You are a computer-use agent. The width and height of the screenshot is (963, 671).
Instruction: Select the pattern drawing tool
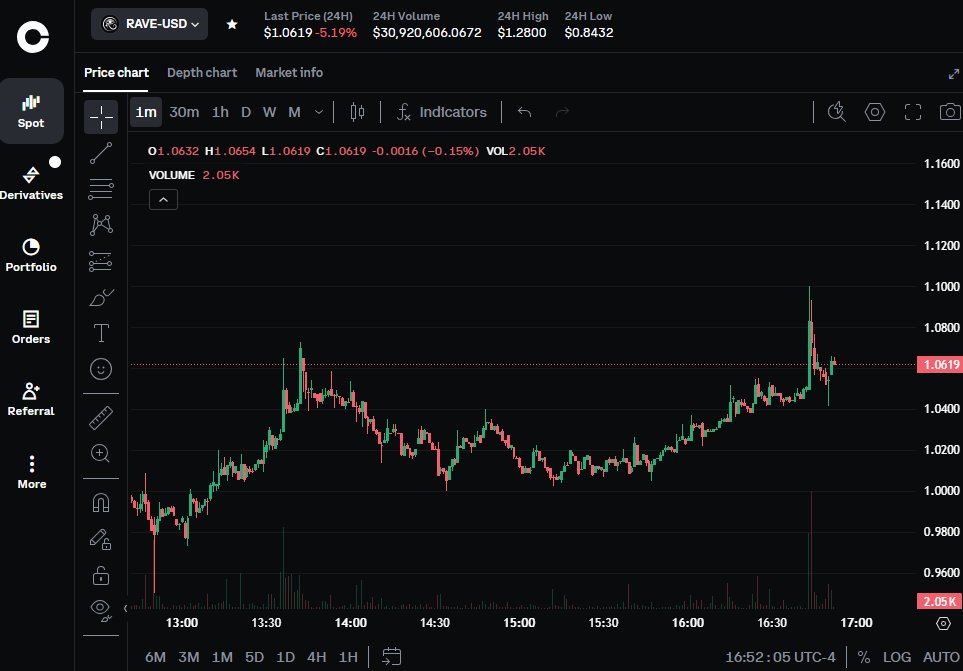(x=101, y=225)
